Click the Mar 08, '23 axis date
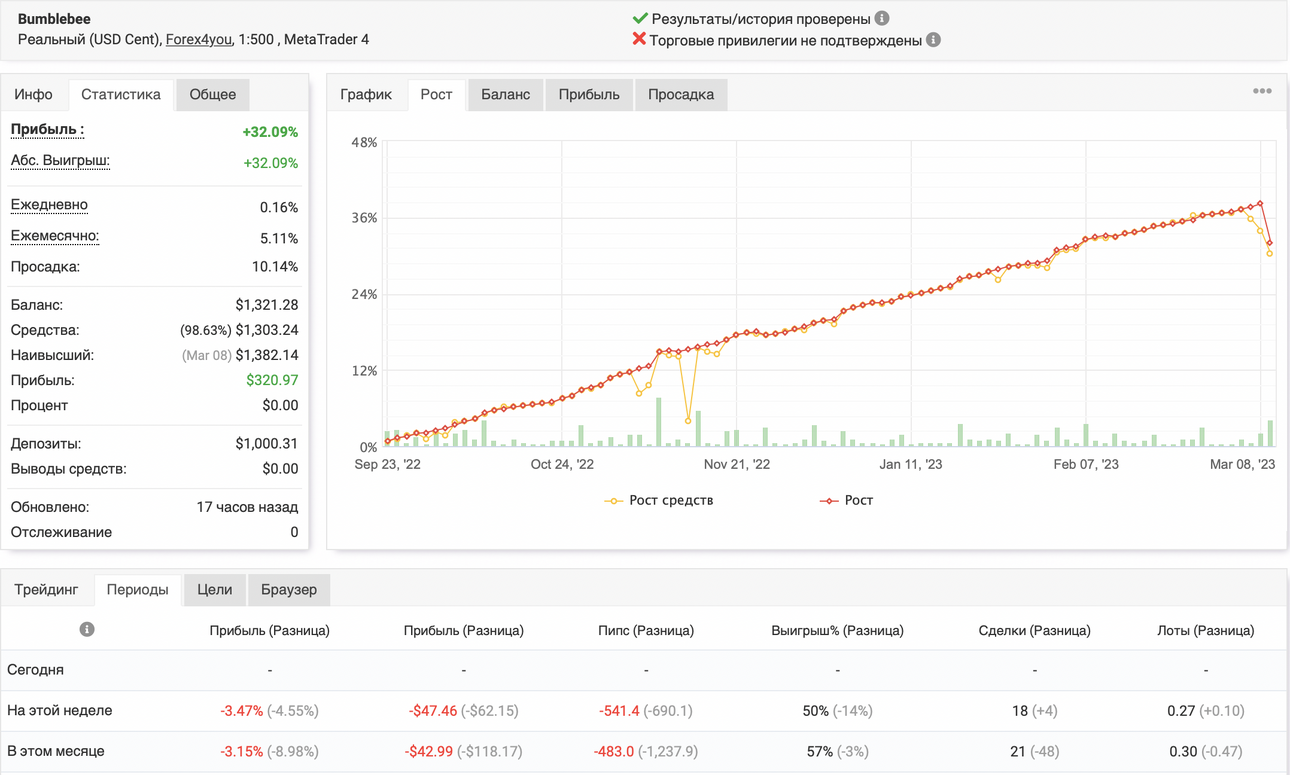The width and height of the screenshot is (1290, 775). 1242,464
